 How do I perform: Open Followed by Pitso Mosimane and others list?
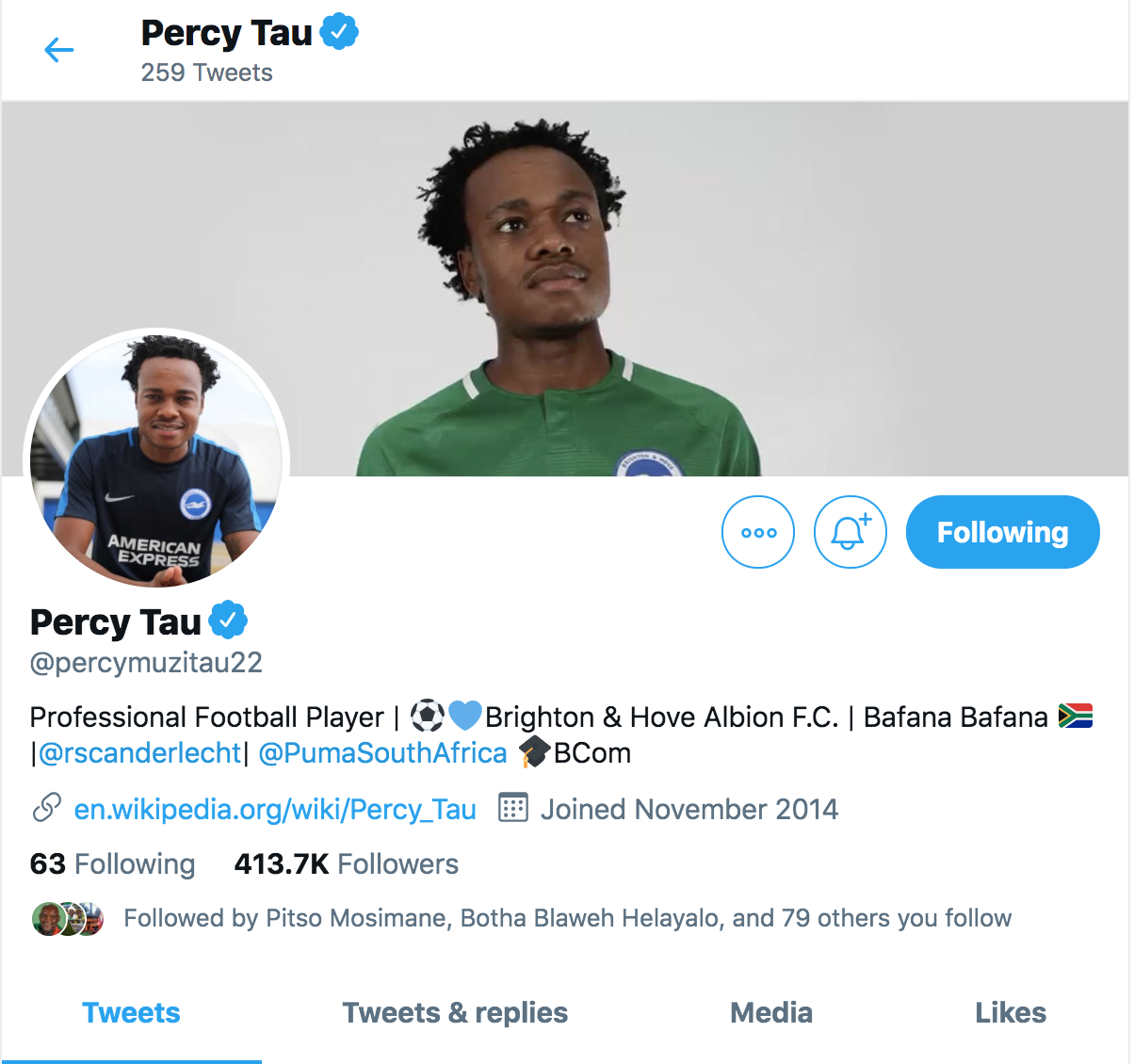pyautogui.click(x=568, y=918)
